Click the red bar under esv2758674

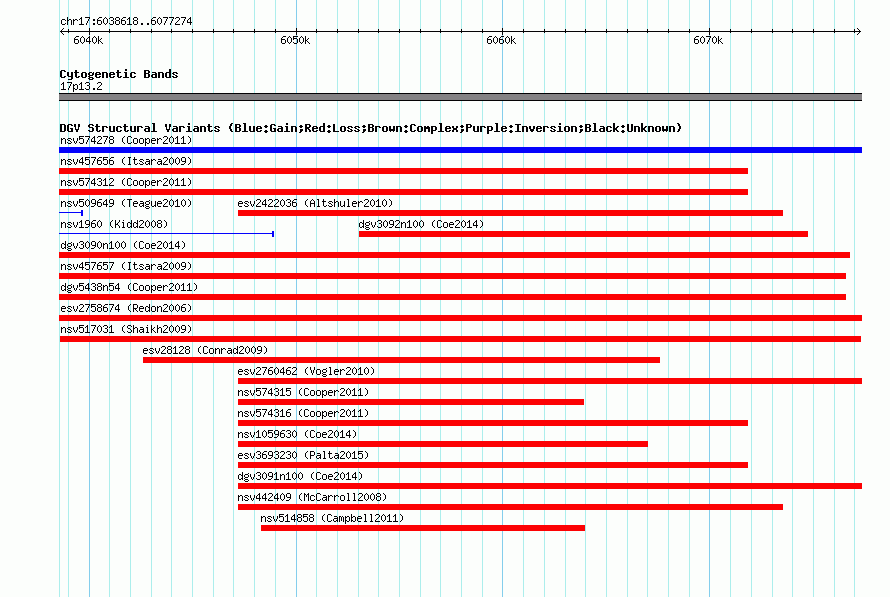[x=460, y=318]
